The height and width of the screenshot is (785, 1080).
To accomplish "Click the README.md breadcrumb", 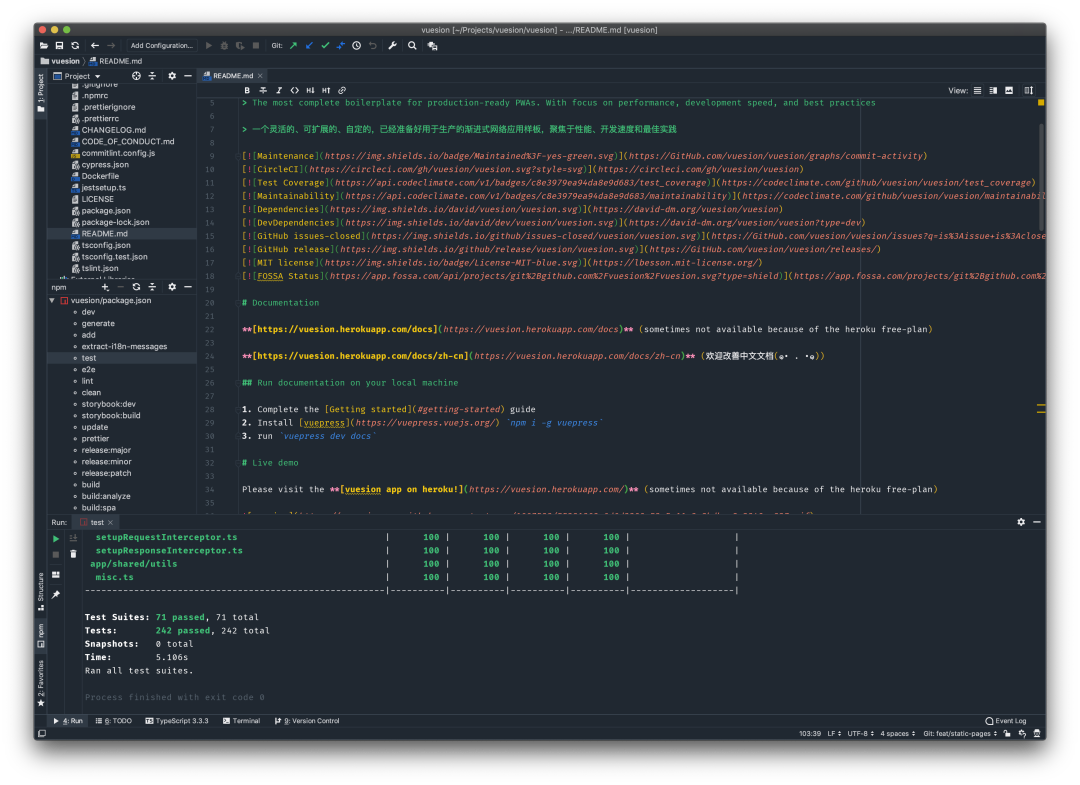I will click(x=115, y=61).
